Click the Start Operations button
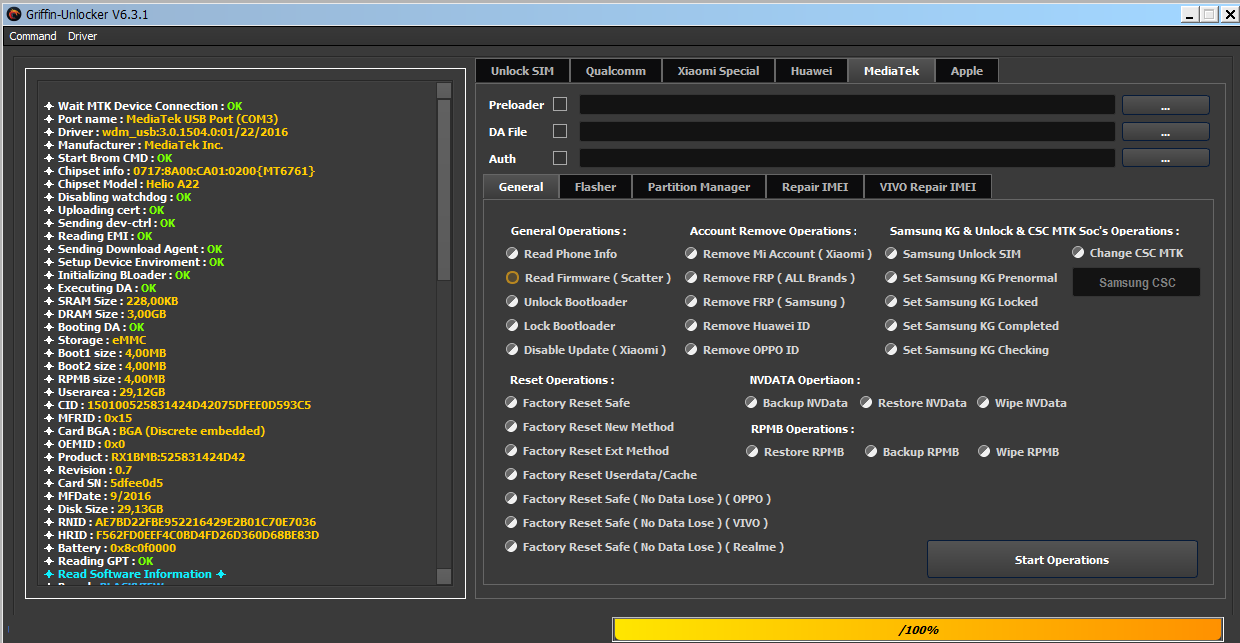Image resolution: width=1240 pixels, height=643 pixels. (x=1062, y=560)
